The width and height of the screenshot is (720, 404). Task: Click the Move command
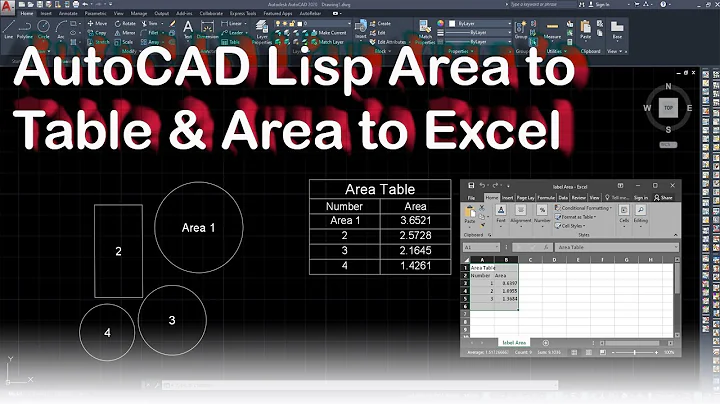point(97,23)
